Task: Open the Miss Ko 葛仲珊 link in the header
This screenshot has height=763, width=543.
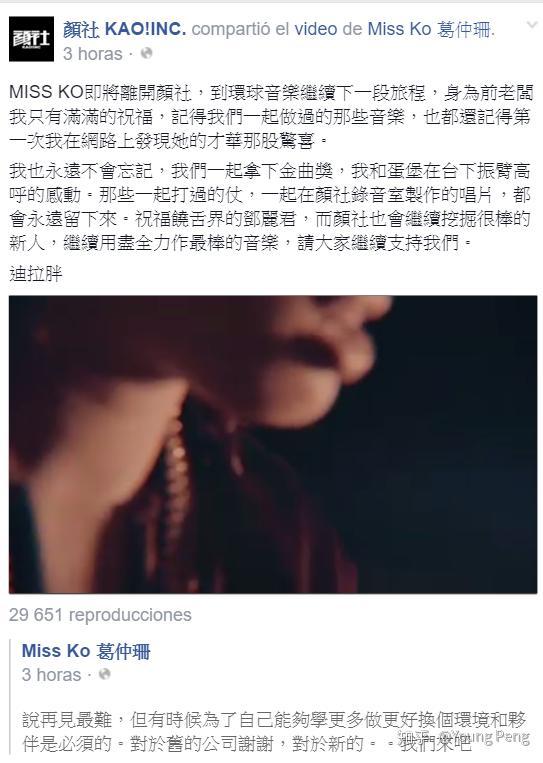Action: point(430,29)
